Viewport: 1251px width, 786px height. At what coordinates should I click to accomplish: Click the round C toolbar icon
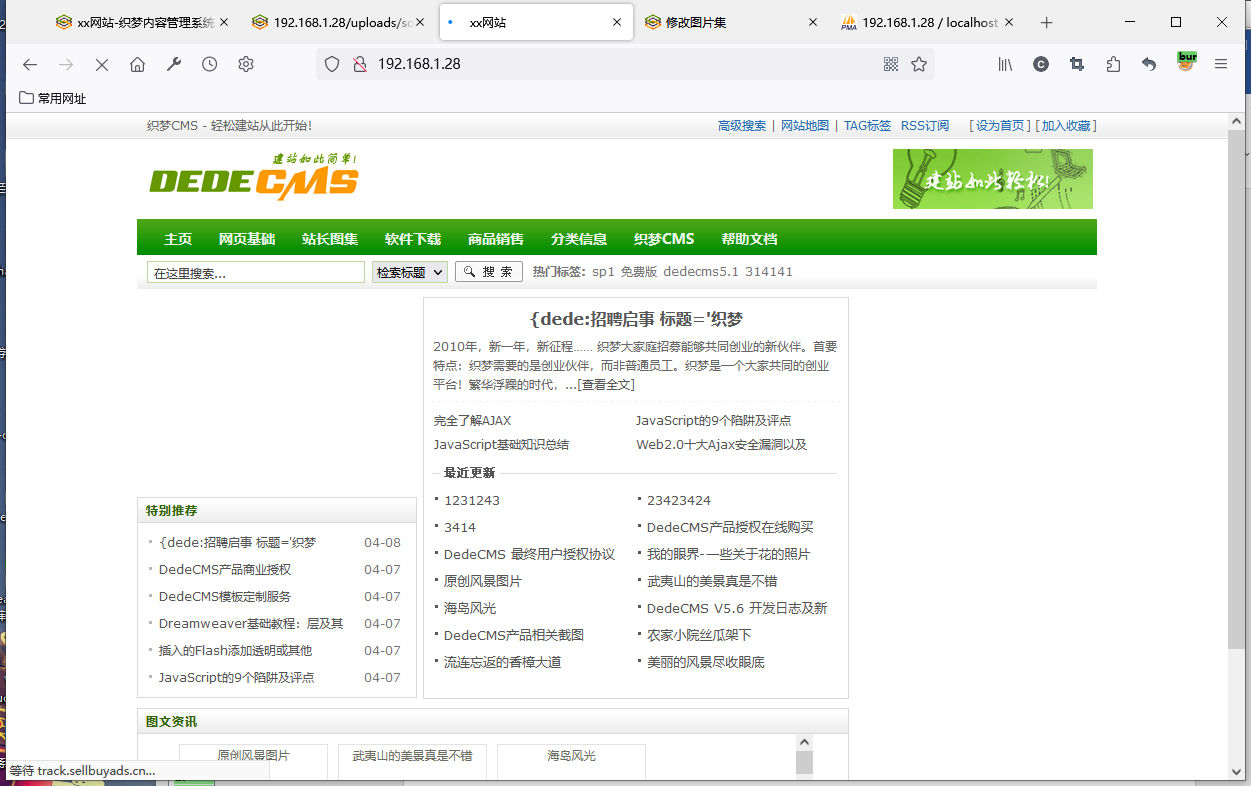[1041, 64]
